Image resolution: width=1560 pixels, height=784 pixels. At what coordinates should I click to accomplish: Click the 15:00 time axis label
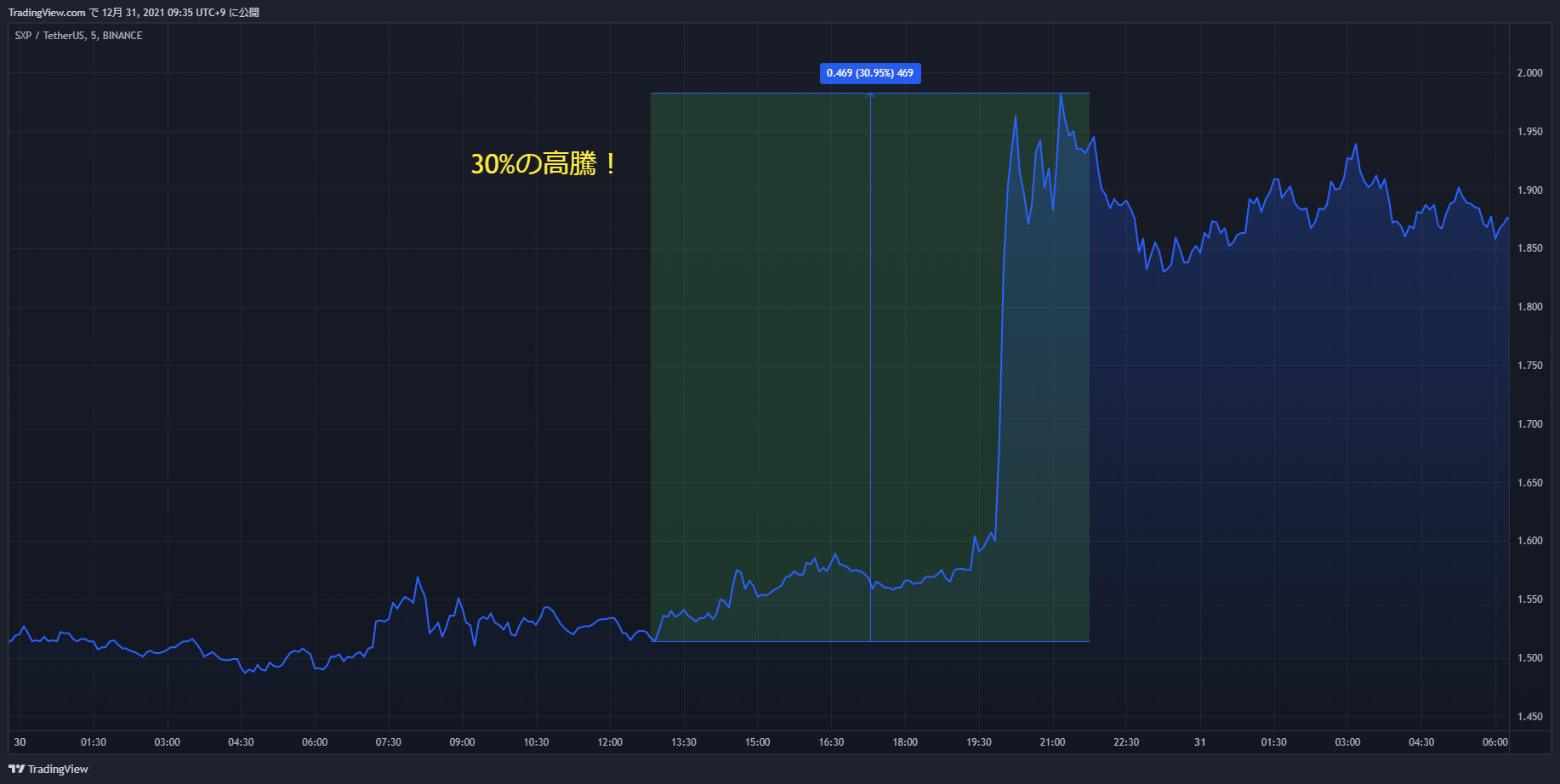point(757,742)
